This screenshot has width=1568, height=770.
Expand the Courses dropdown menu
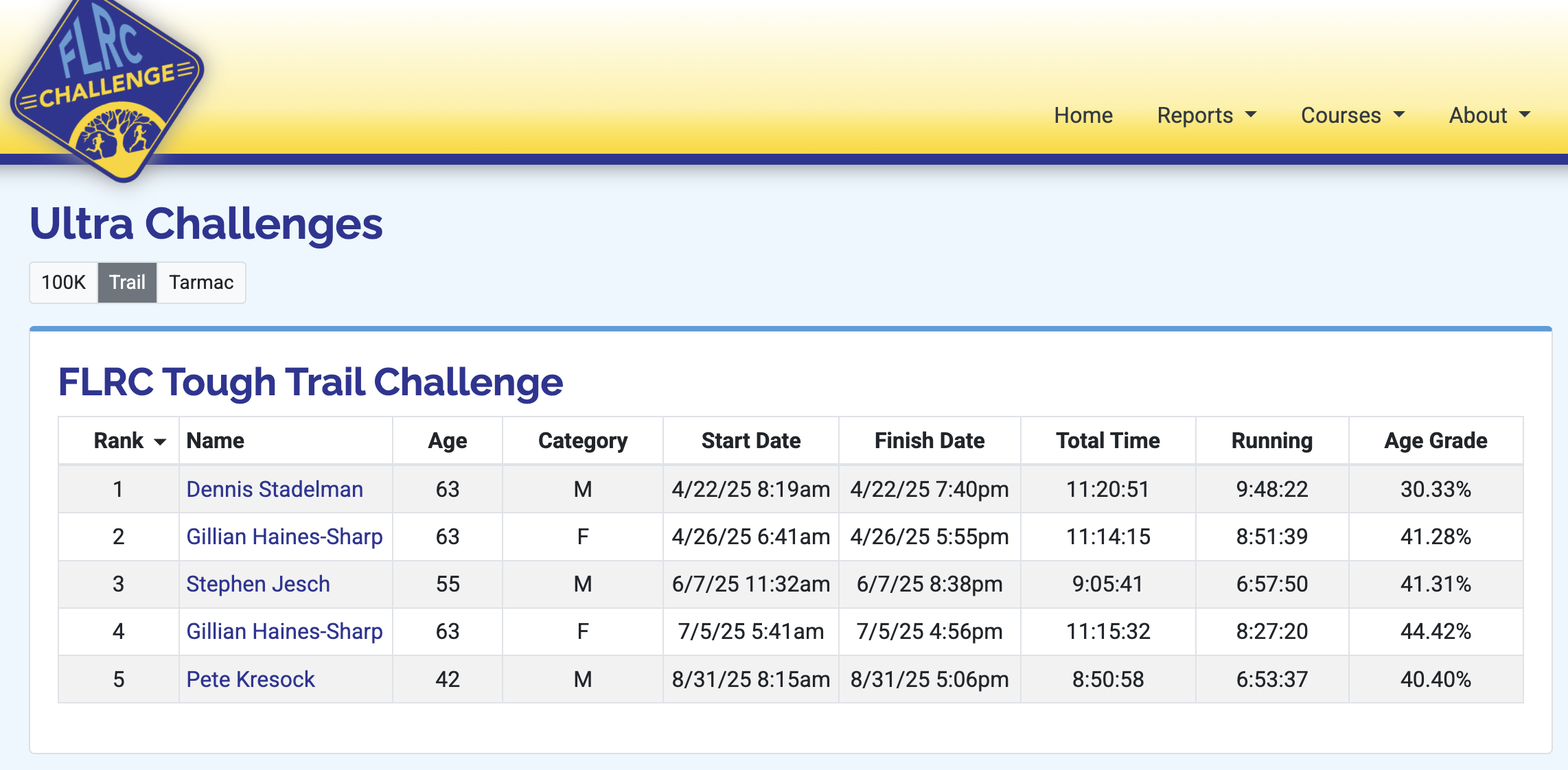point(1352,115)
